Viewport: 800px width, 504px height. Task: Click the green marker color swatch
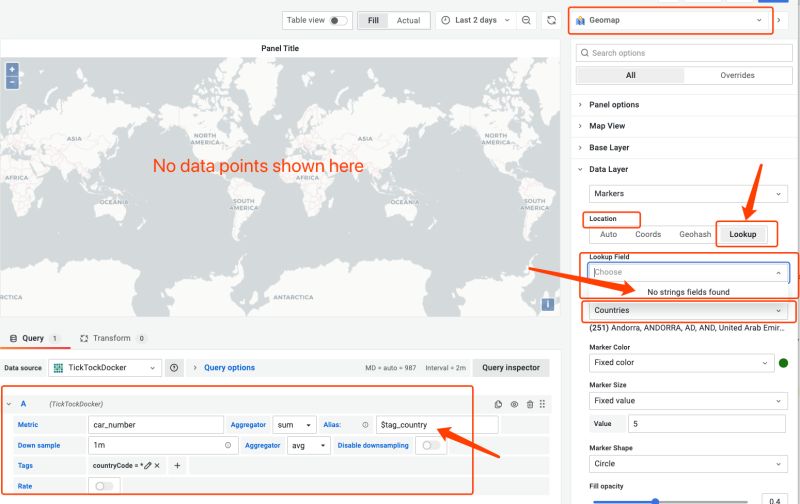(784, 363)
